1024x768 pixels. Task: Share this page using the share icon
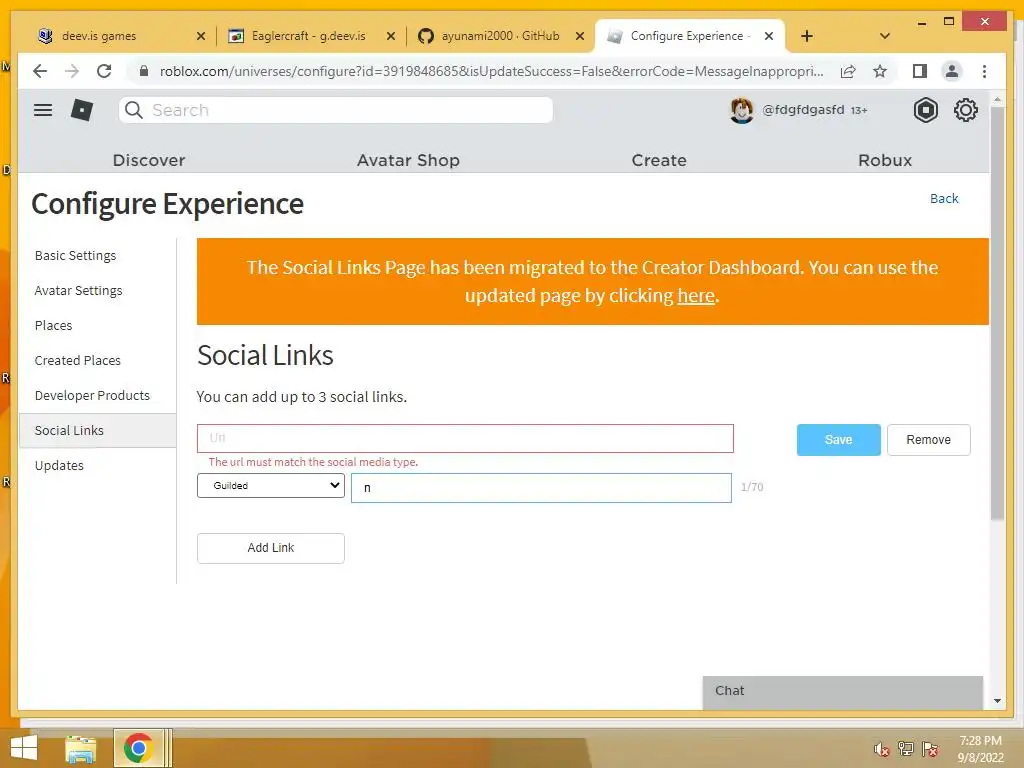pyautogui.click(x=848, y=71)
